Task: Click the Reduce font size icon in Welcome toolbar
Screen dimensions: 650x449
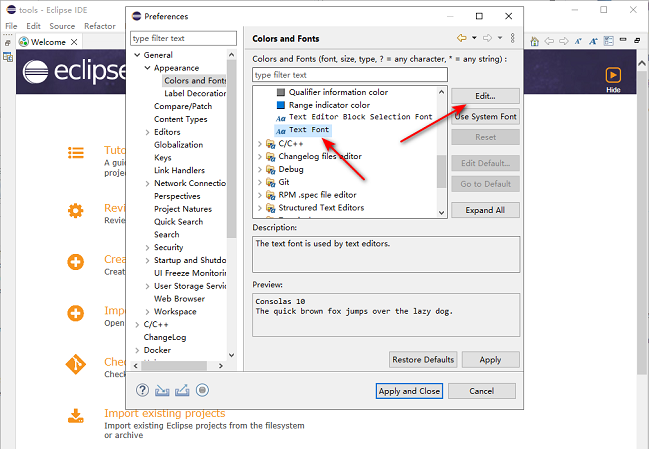Action: point(578,41)
